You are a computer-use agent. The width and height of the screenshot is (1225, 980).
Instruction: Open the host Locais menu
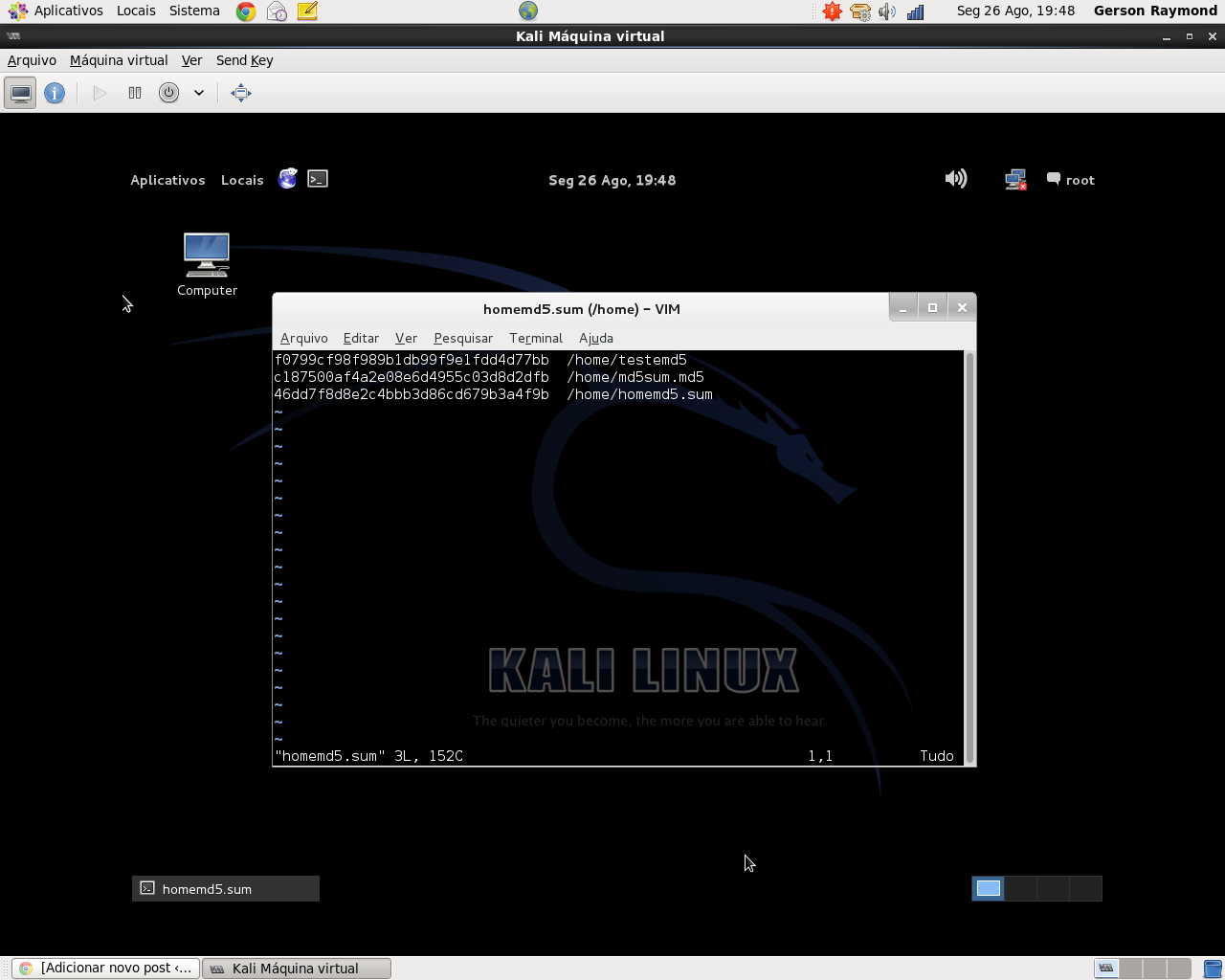(136, 11)
